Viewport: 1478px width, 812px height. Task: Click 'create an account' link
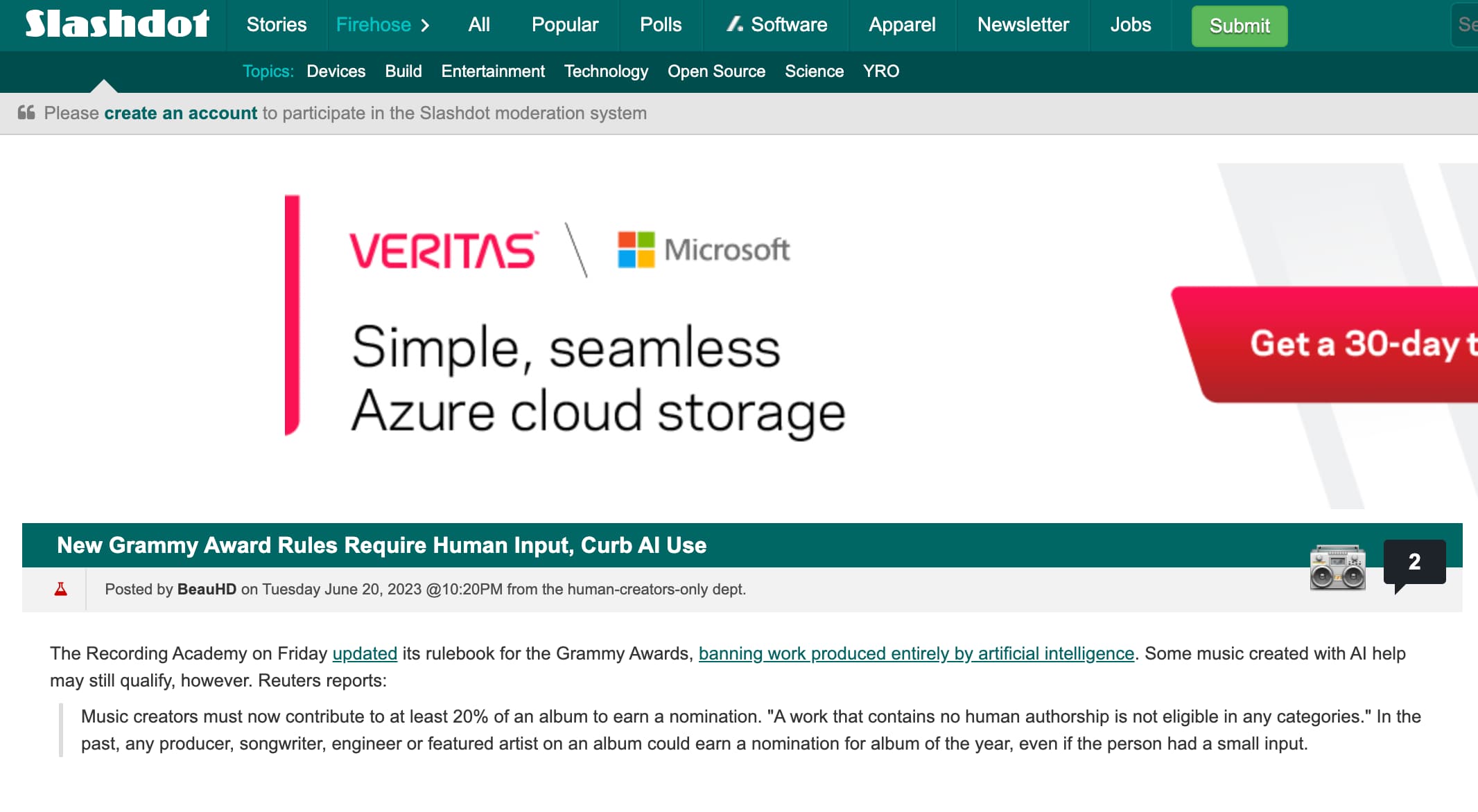[180, 113]
